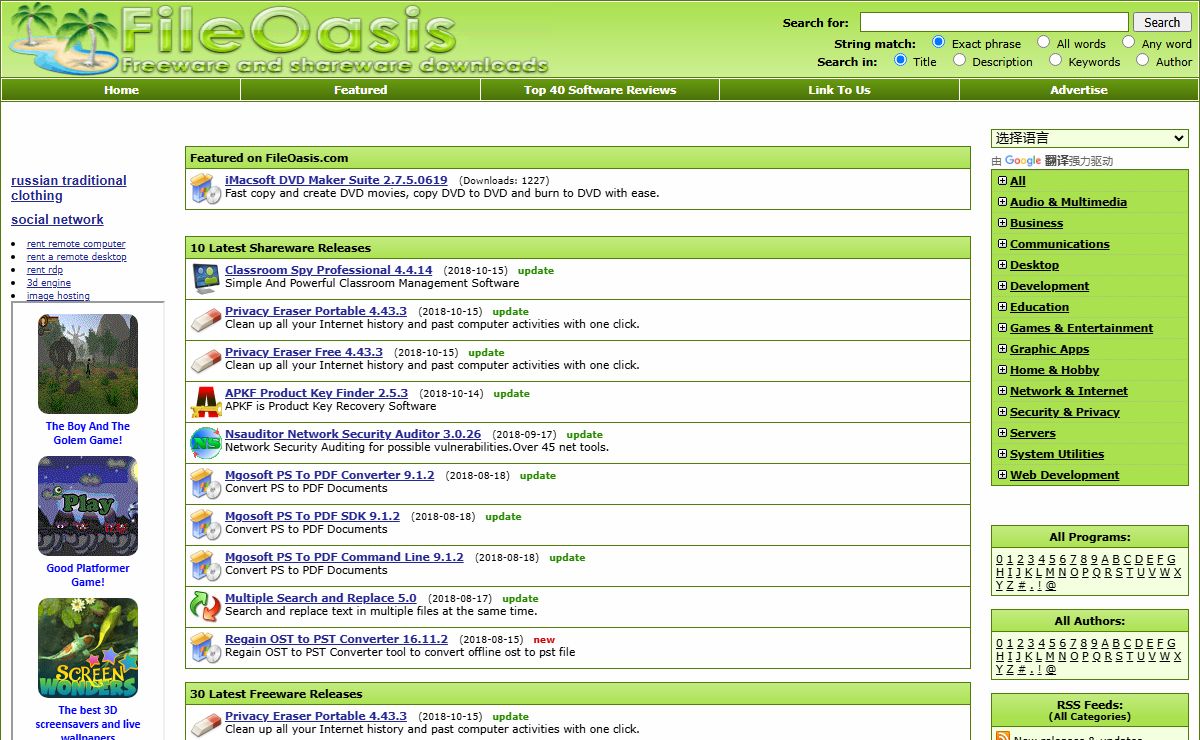Image resolution: width=1200 pixels, height=740 pixels.
Task: Open Classroom Spy Professional 4.4.14 link
Action: pos(328,270)
